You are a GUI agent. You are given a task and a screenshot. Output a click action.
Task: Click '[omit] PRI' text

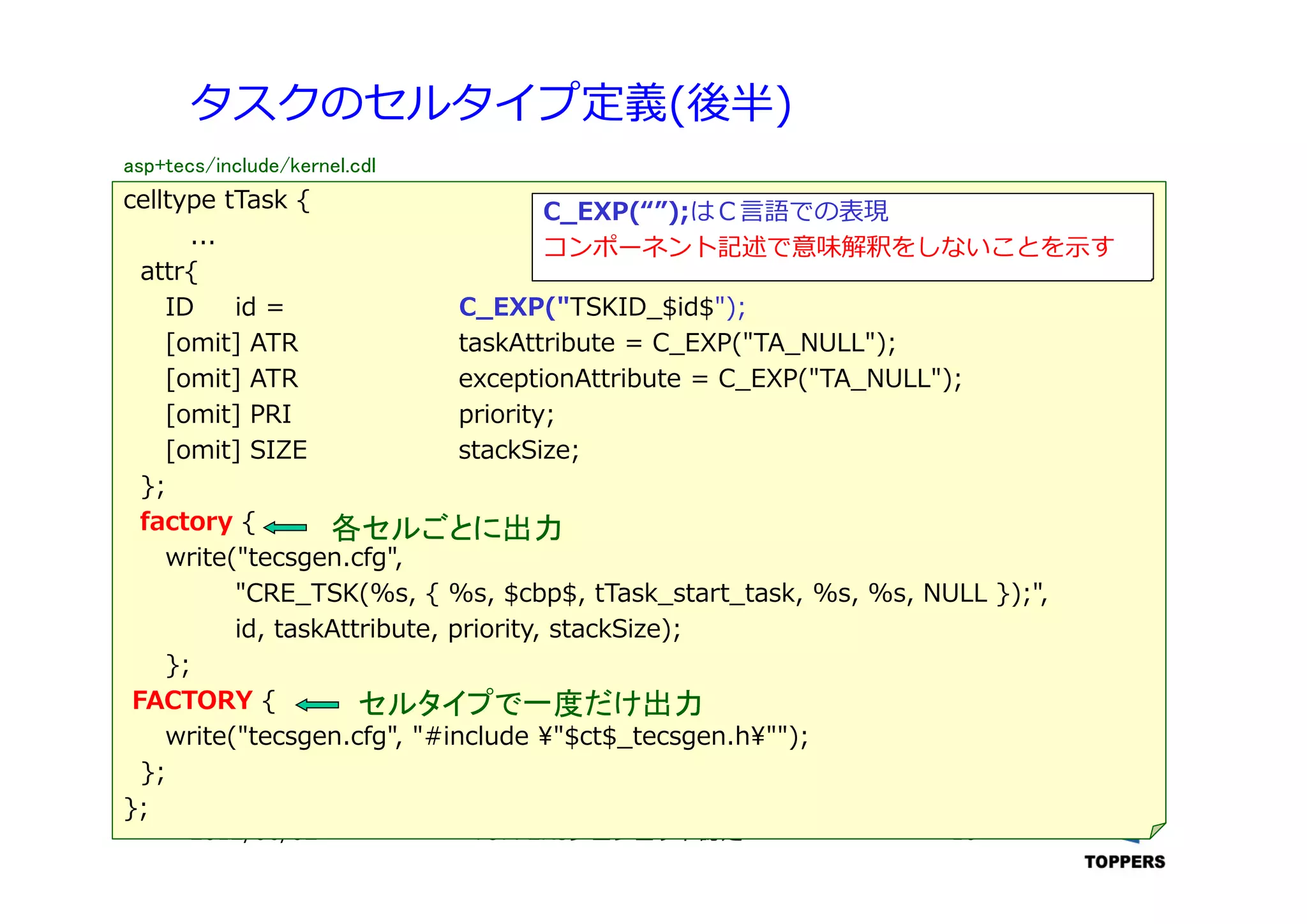(228, 415)
